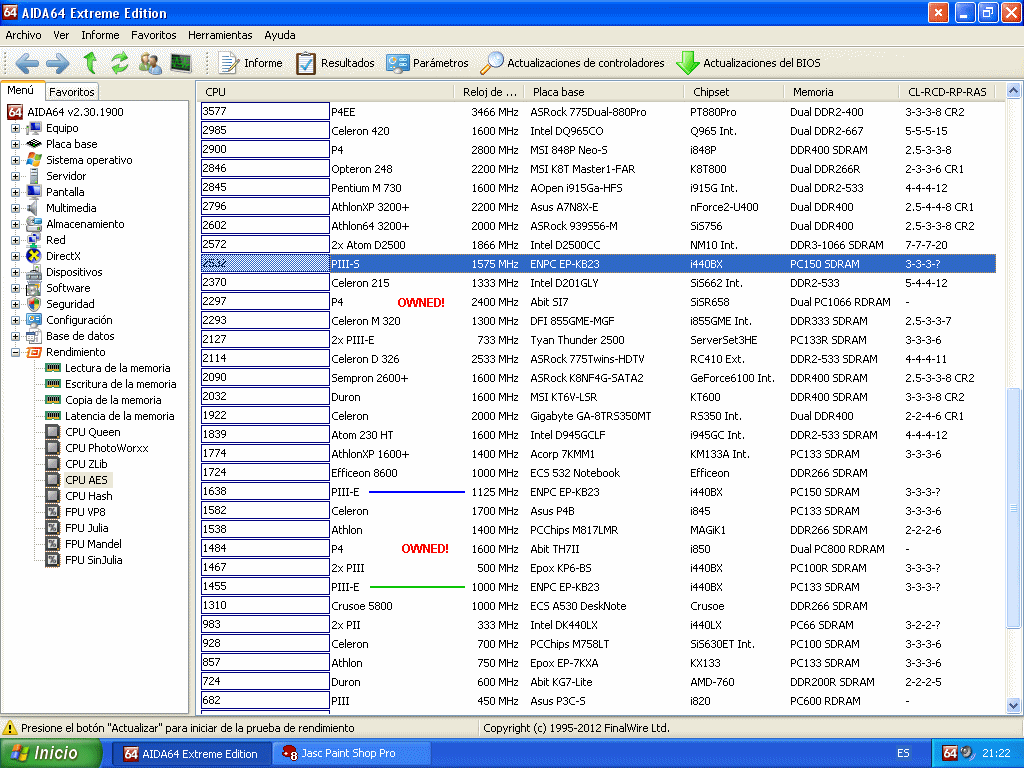
Task: Open the Ayuda menu
Action: [x=280, y=35]
